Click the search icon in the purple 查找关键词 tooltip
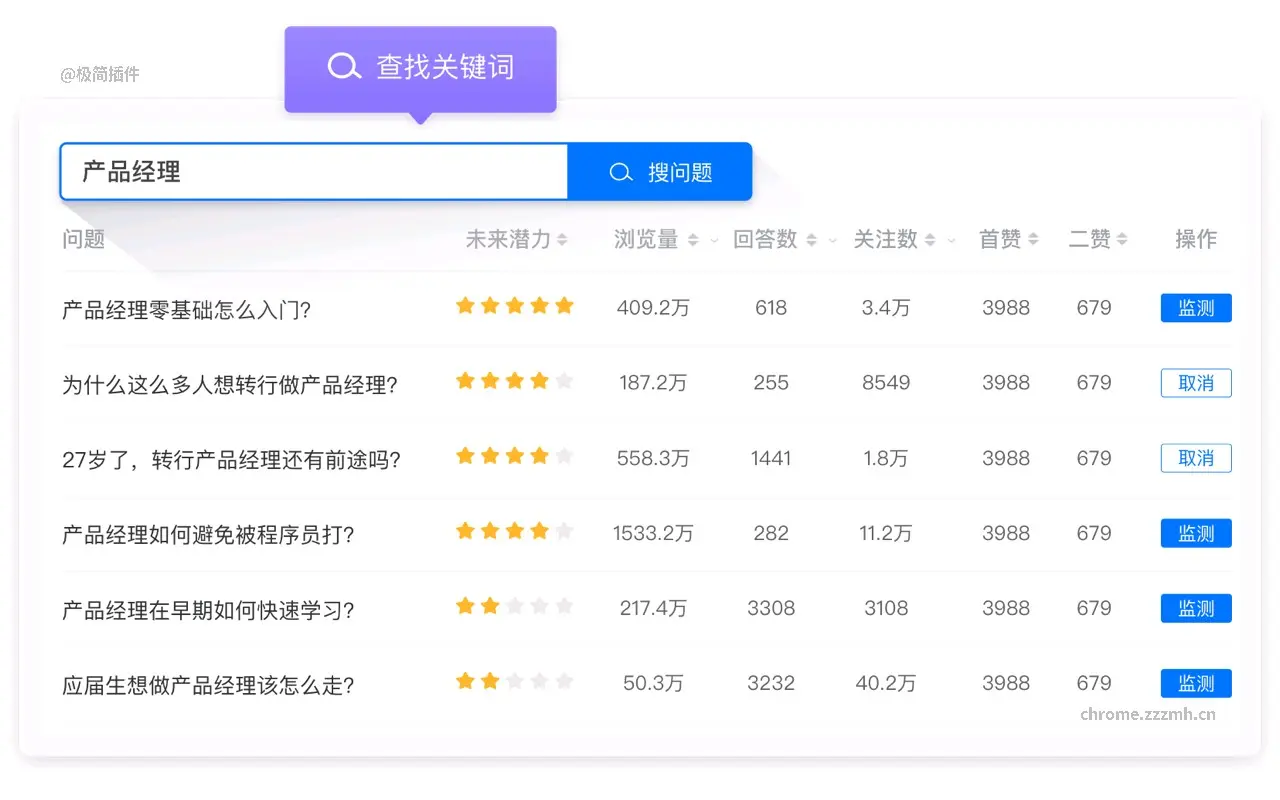This screenshot has width=1280, height=800. point(344,66)
